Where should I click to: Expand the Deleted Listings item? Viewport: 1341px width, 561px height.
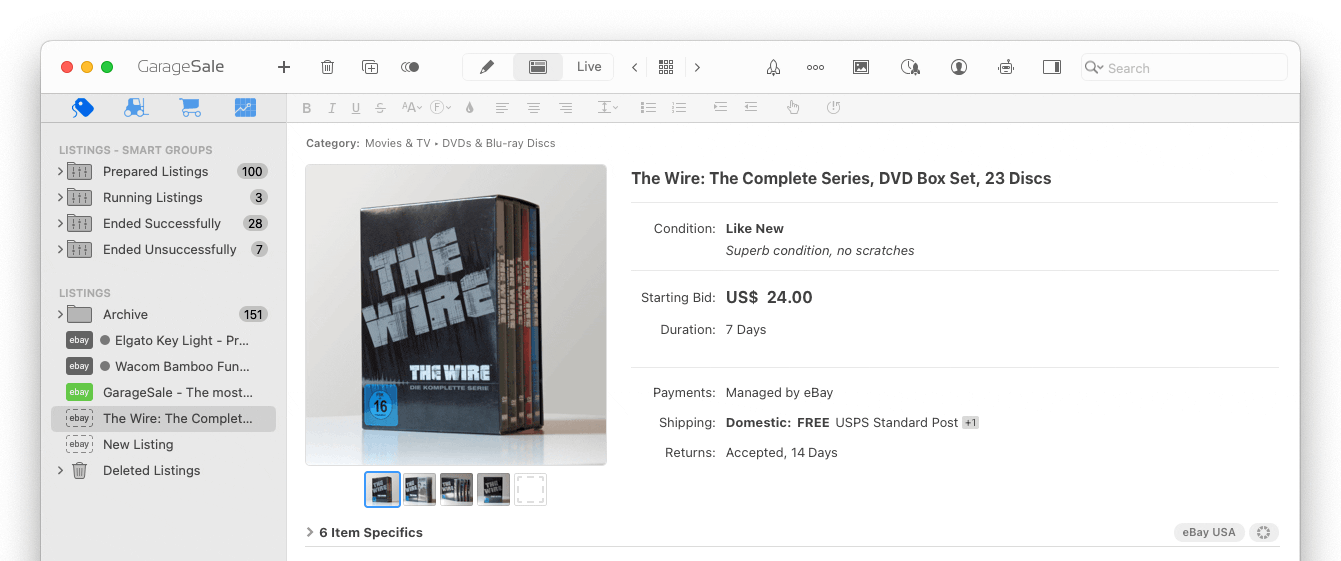[x=60, y=471]
